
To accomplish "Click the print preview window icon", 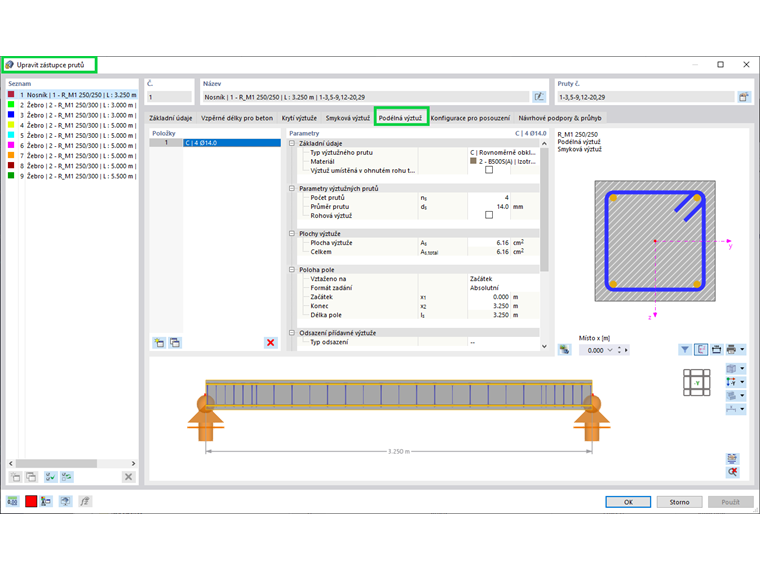I will [x=716, y=349].
